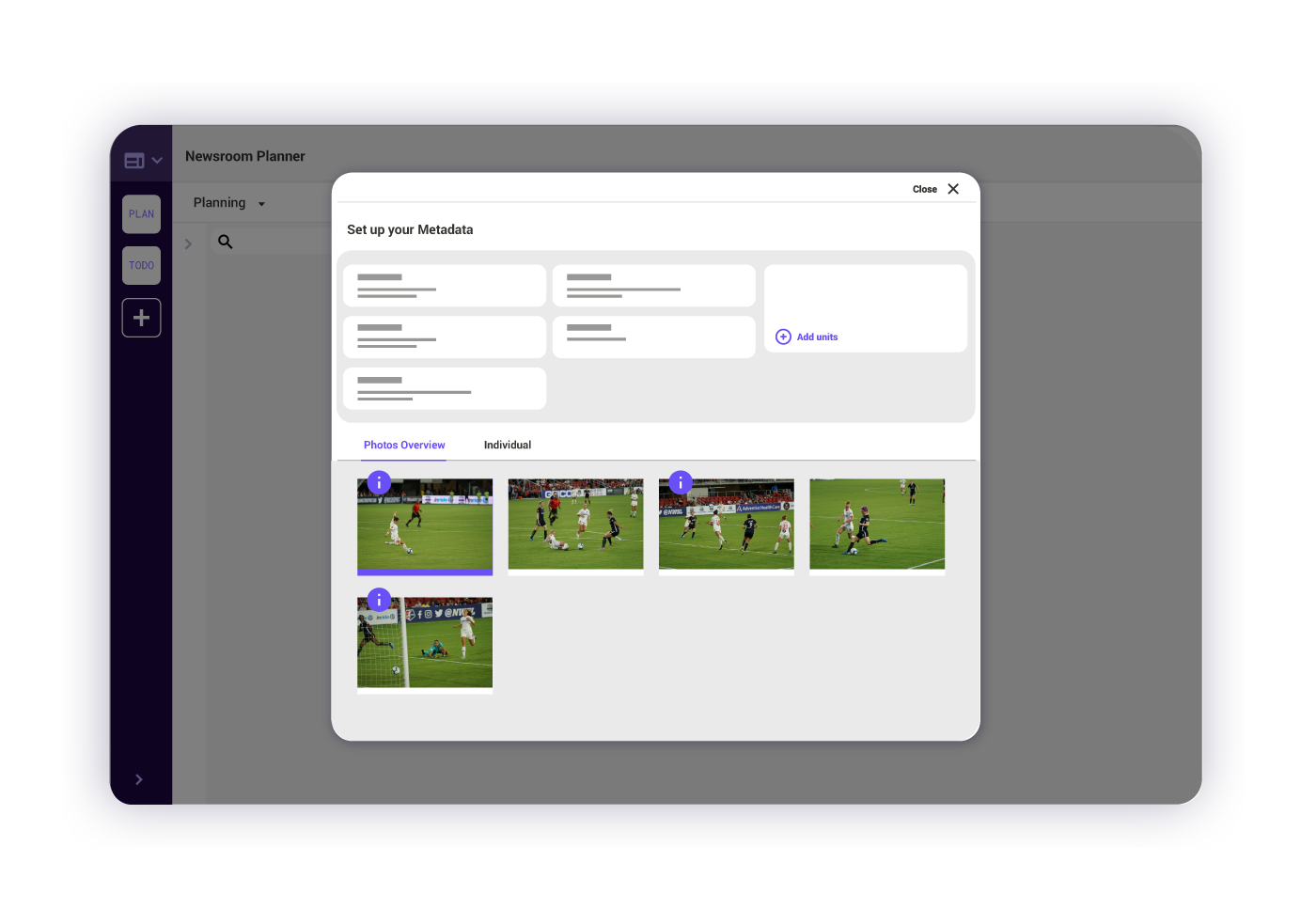The height and width of the screenshot is (909, 1316).
Task: Click the Add units plus icon
Action: click(x=783, y=337)
